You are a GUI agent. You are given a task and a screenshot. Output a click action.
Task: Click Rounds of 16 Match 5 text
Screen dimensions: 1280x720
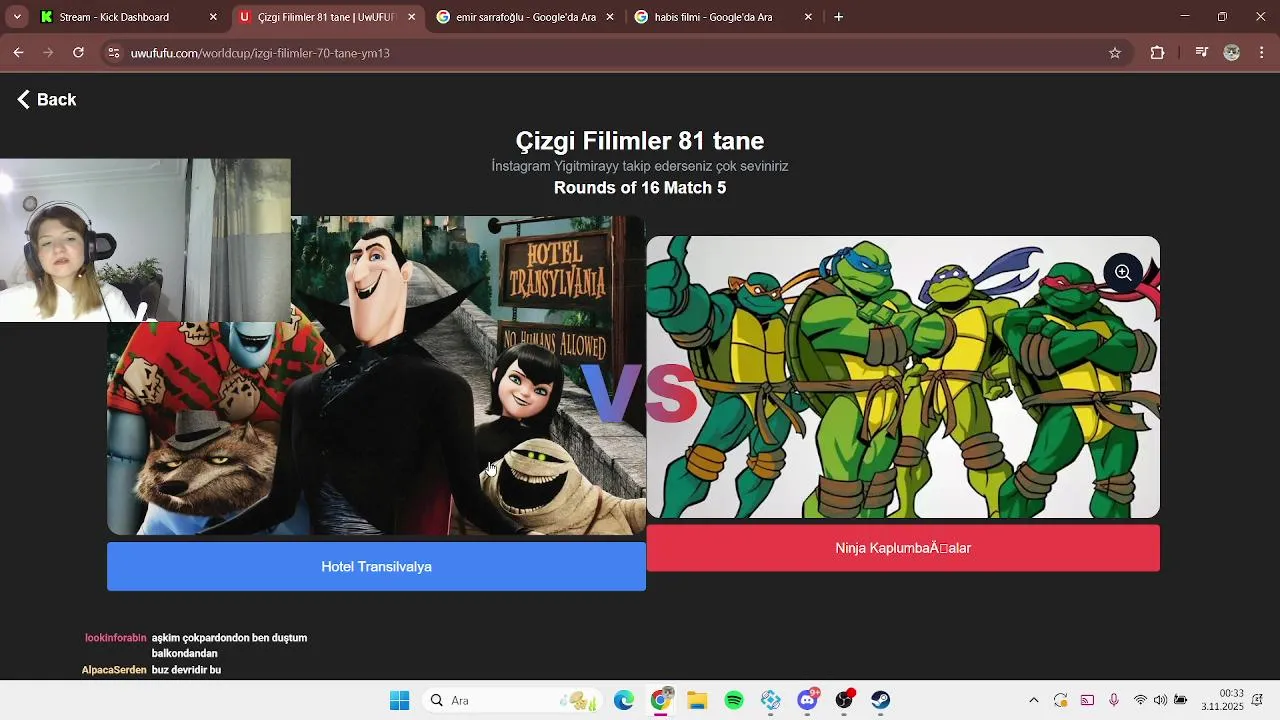[x=640, y=188]
